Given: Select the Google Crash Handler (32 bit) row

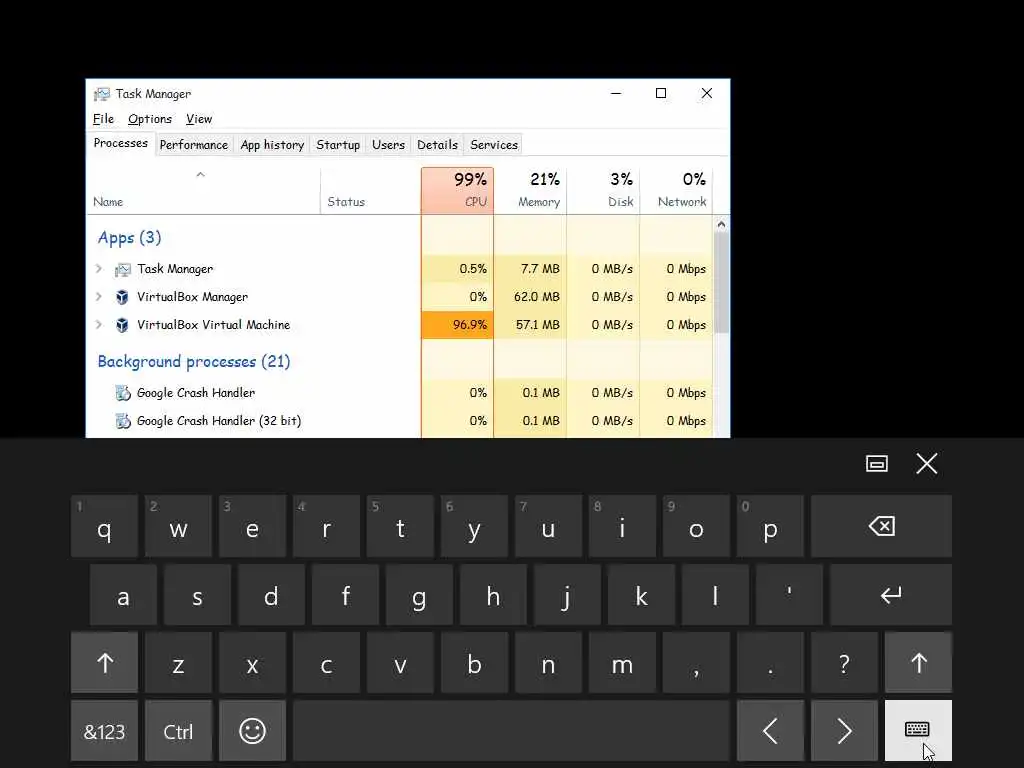Looking at the screenshot, I should (x=400, y=421).
